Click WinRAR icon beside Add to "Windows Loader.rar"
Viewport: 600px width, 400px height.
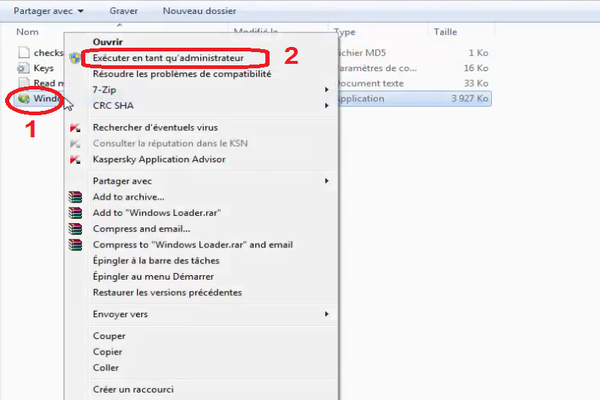click(x=75, y=213)
